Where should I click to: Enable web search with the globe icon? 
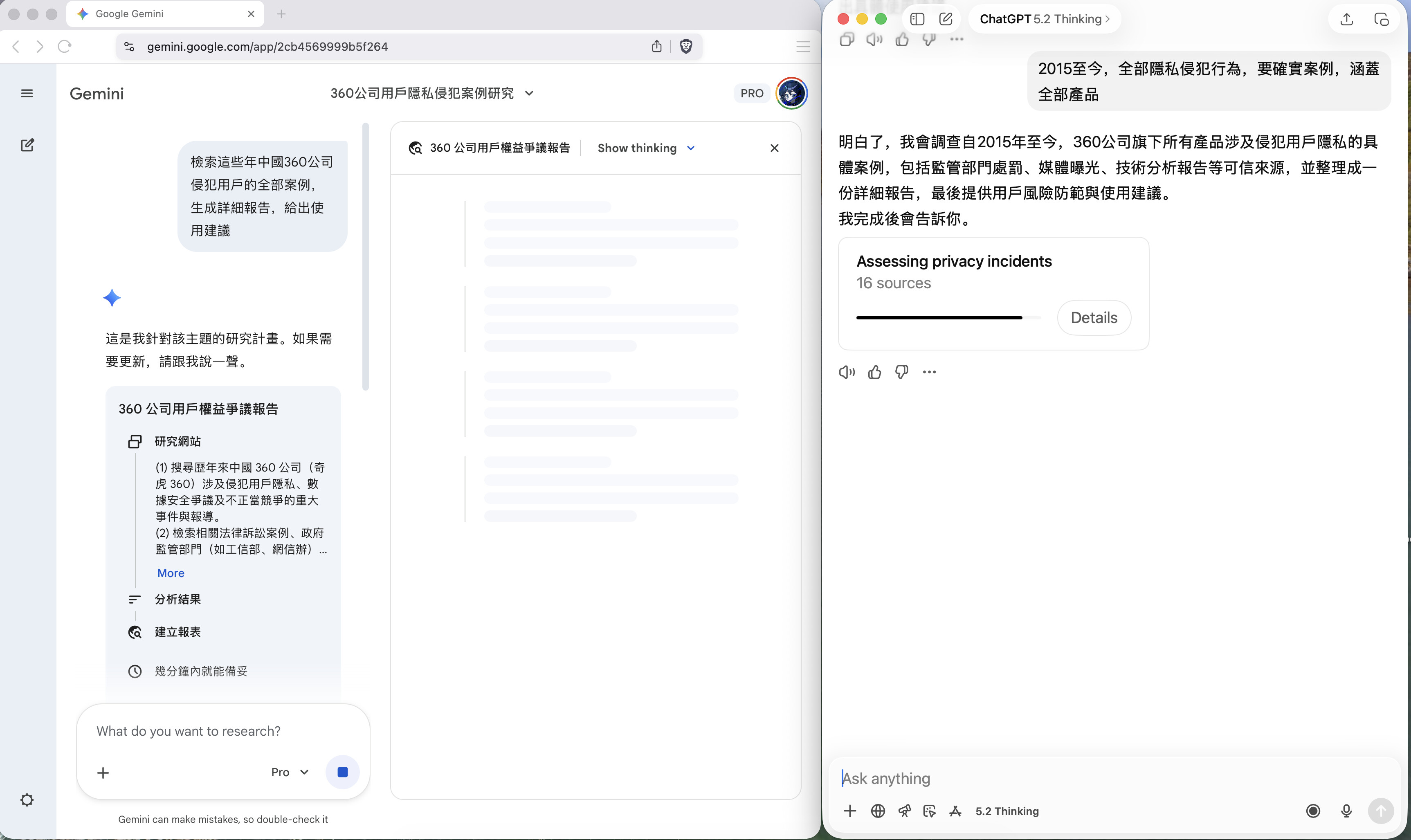pyautogui.click(x=878, y=811)
